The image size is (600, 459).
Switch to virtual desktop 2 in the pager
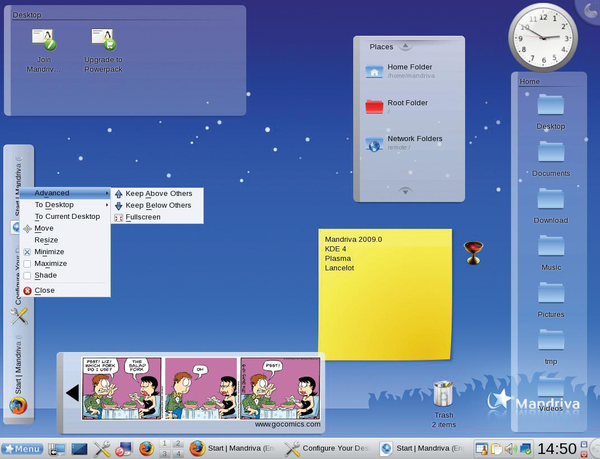click(178, 443)
